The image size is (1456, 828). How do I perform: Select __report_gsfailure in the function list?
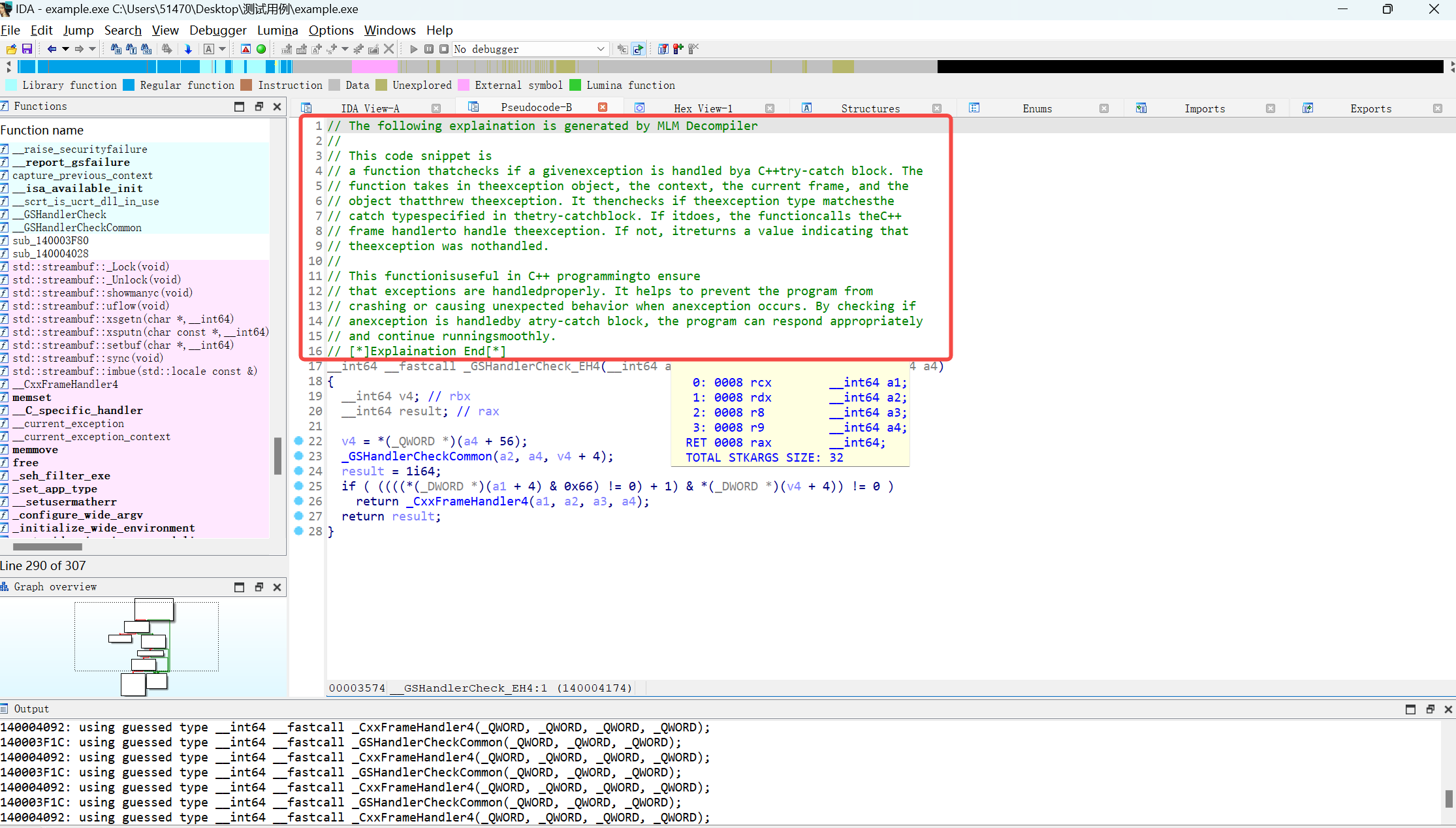[x=71, y=162]
